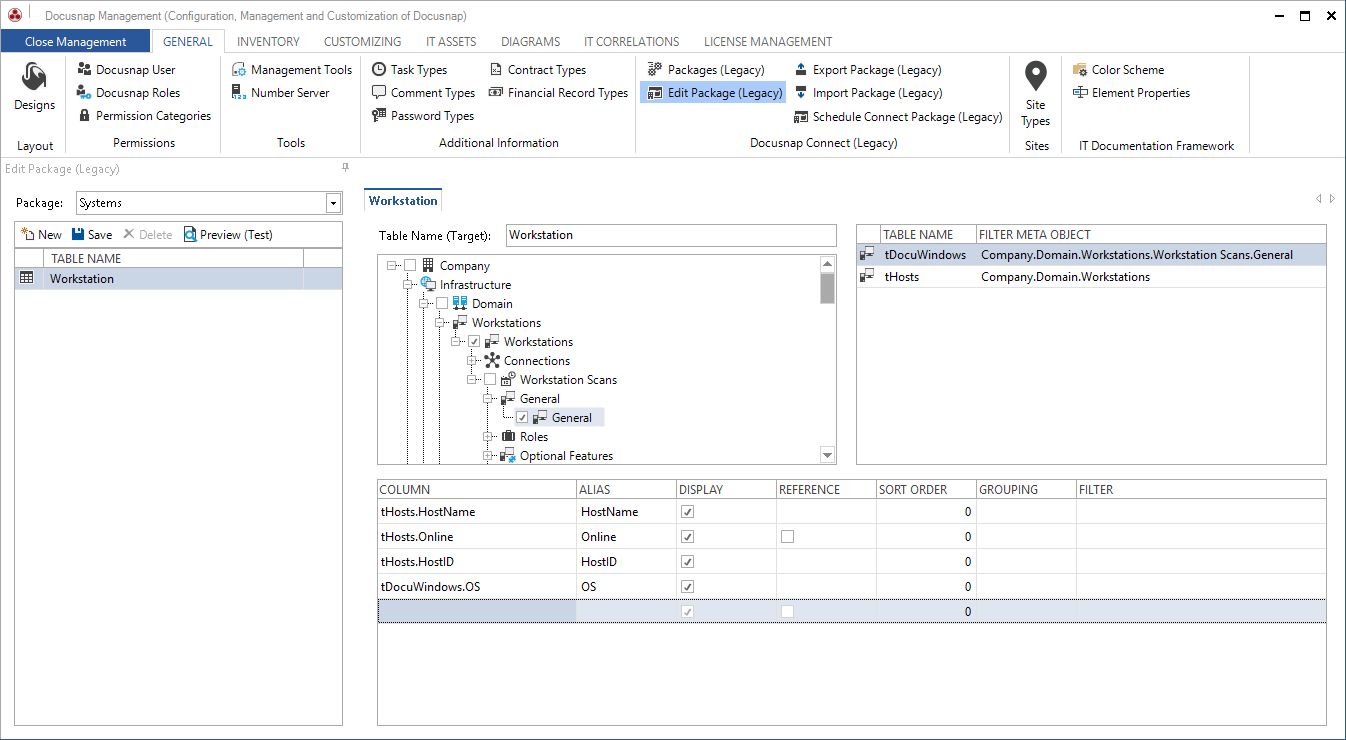Open Packages (Legacy)
1346x740 pixels.
click(x=706, y=70)
